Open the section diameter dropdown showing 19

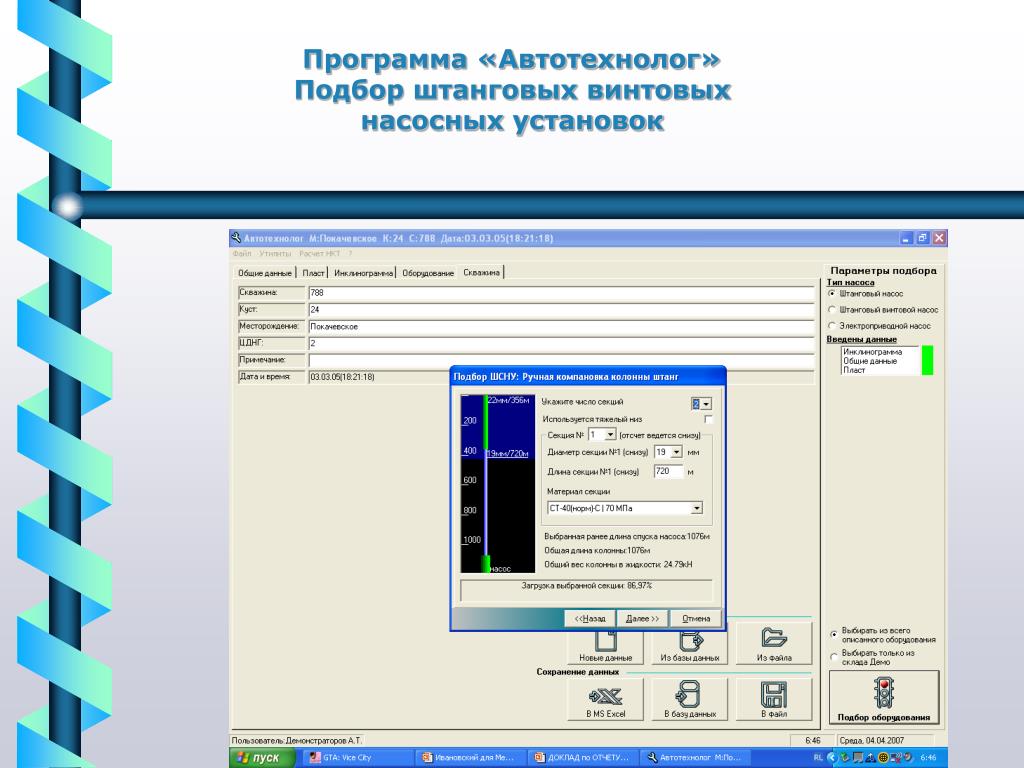pyautogui.click(x=677, y=452)
